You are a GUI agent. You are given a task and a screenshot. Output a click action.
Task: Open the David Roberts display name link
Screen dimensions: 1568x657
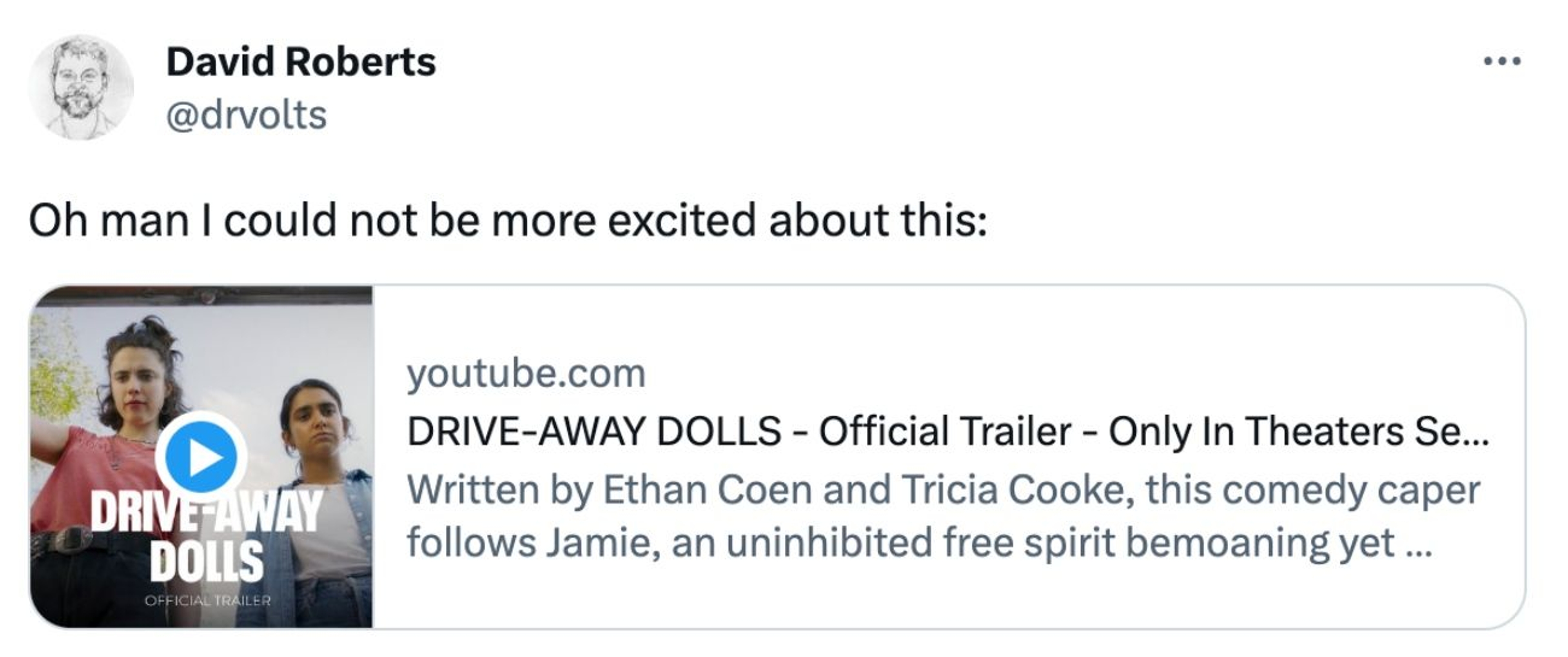tap(301, 62)
